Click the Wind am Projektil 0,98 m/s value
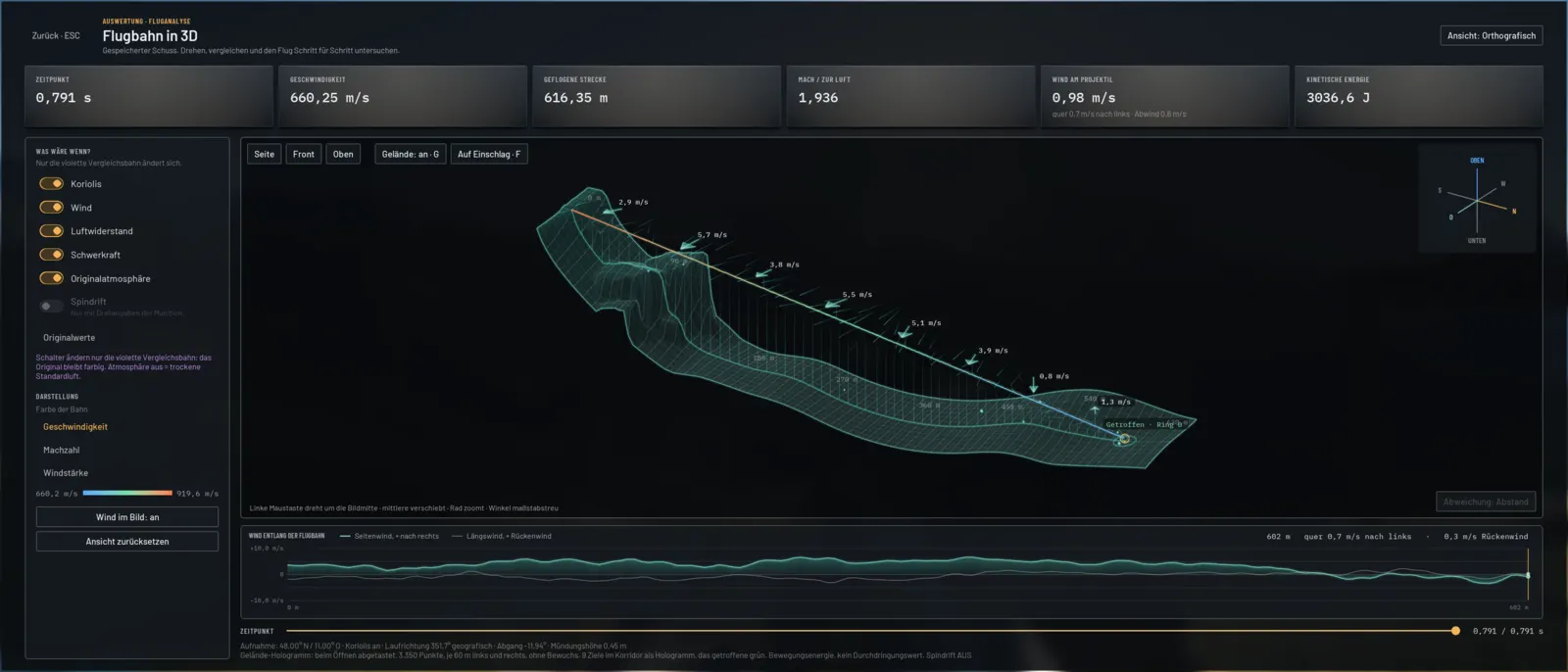The width and height of the screenshot is (1568, 672). (x=1084, y=98)
